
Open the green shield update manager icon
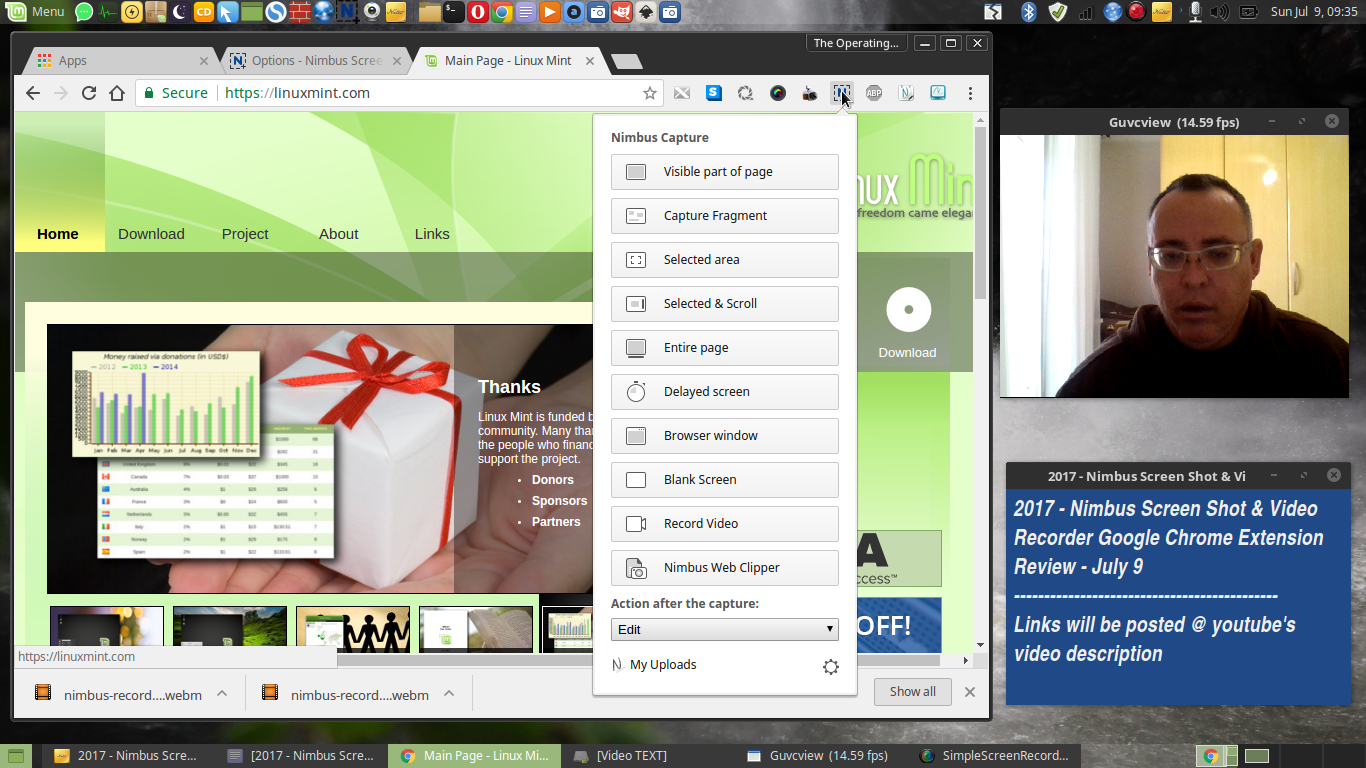coord(1058,12)
